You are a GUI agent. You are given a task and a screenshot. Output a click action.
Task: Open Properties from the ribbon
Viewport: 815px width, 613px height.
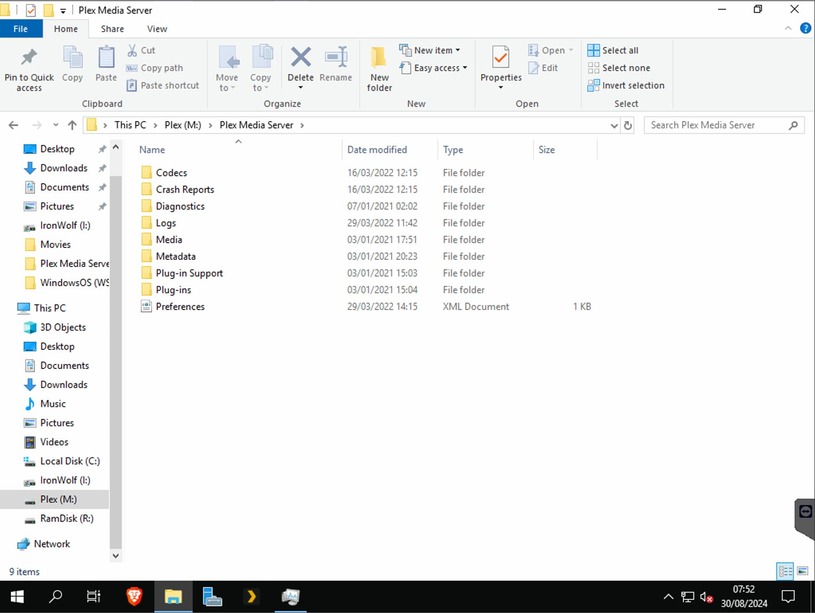[501, 67]
